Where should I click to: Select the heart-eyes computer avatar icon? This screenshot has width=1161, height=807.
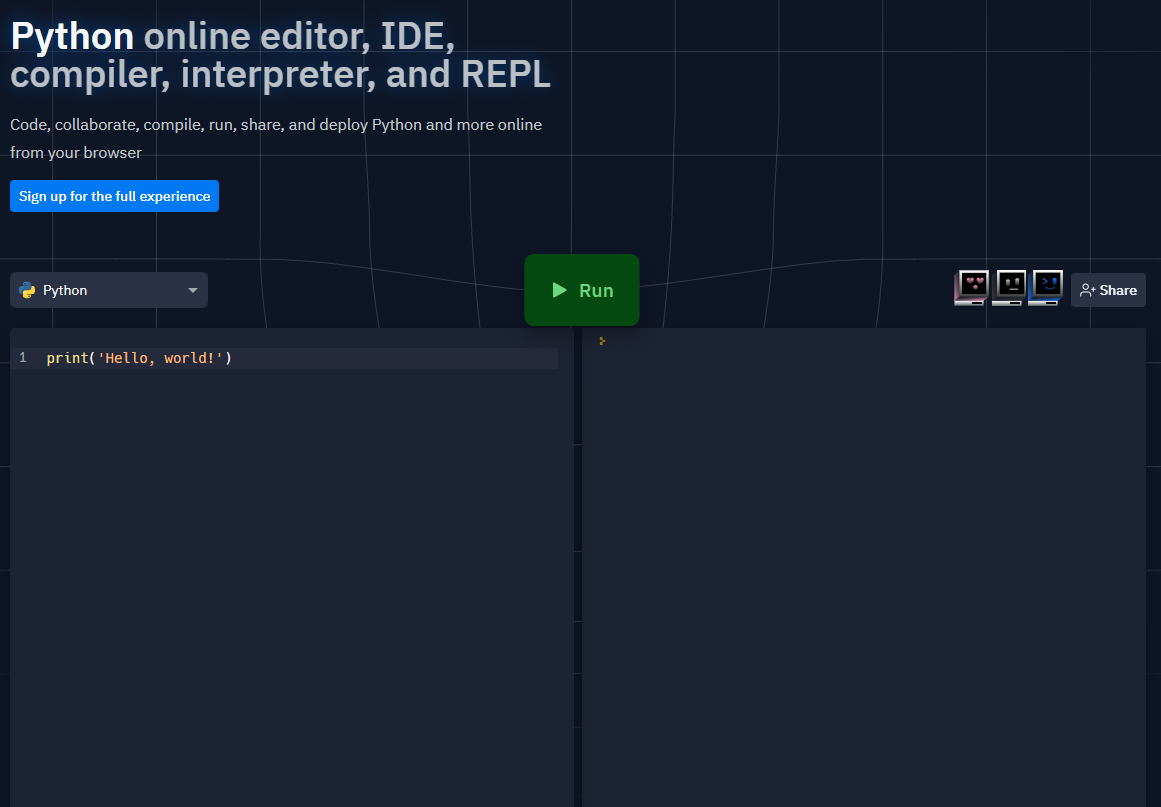[971, 288]
